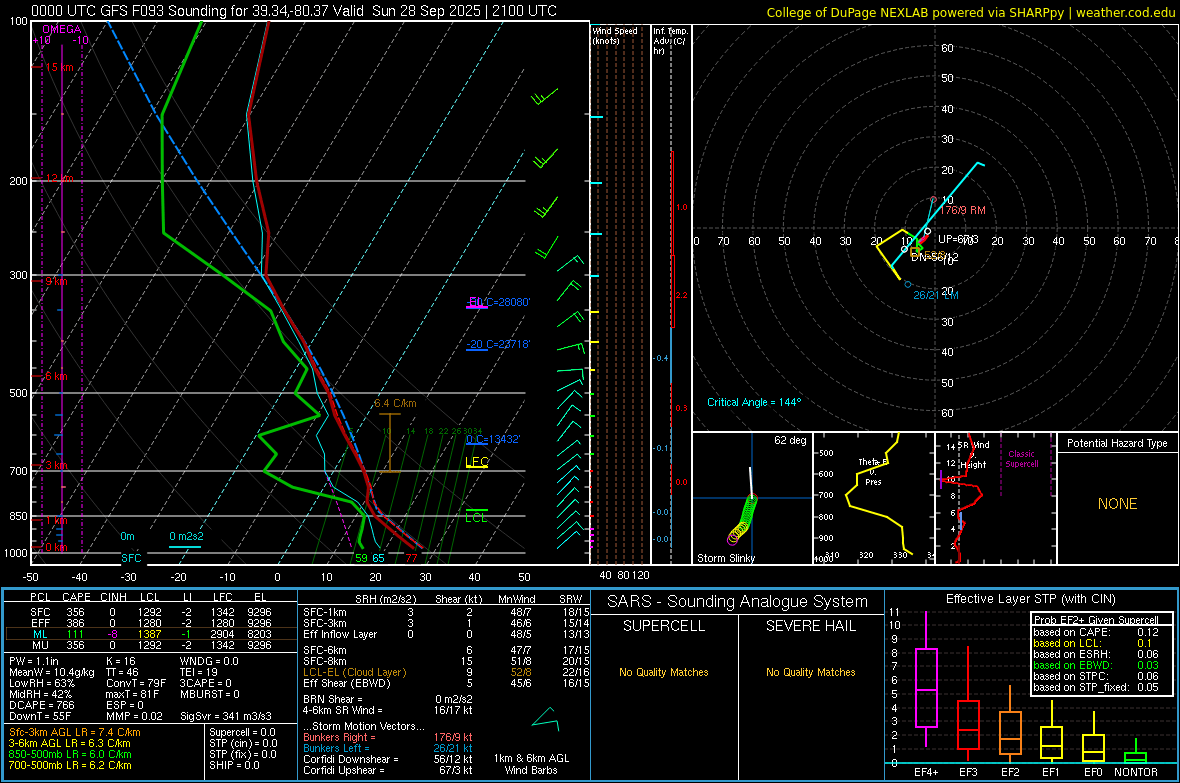Viewport: 1180px width, 783px height.
Task: Click the 850 pressure level label
Action: (18, 516)
